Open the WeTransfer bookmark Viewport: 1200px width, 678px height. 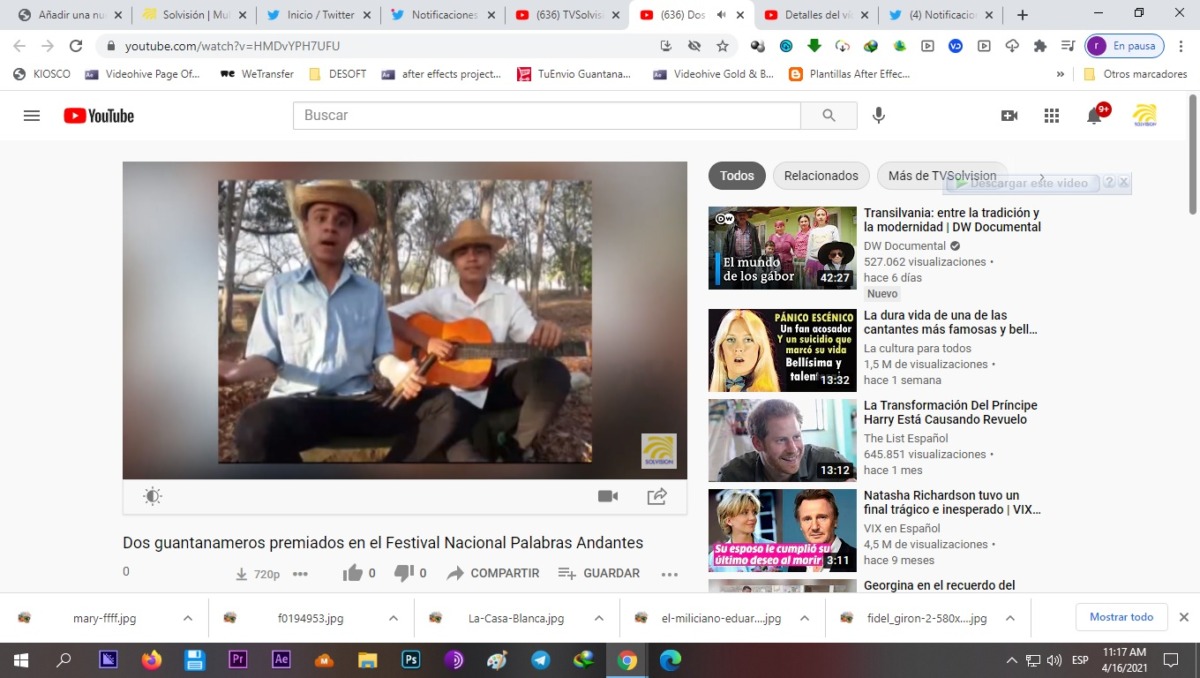click(x=256, y=74)
